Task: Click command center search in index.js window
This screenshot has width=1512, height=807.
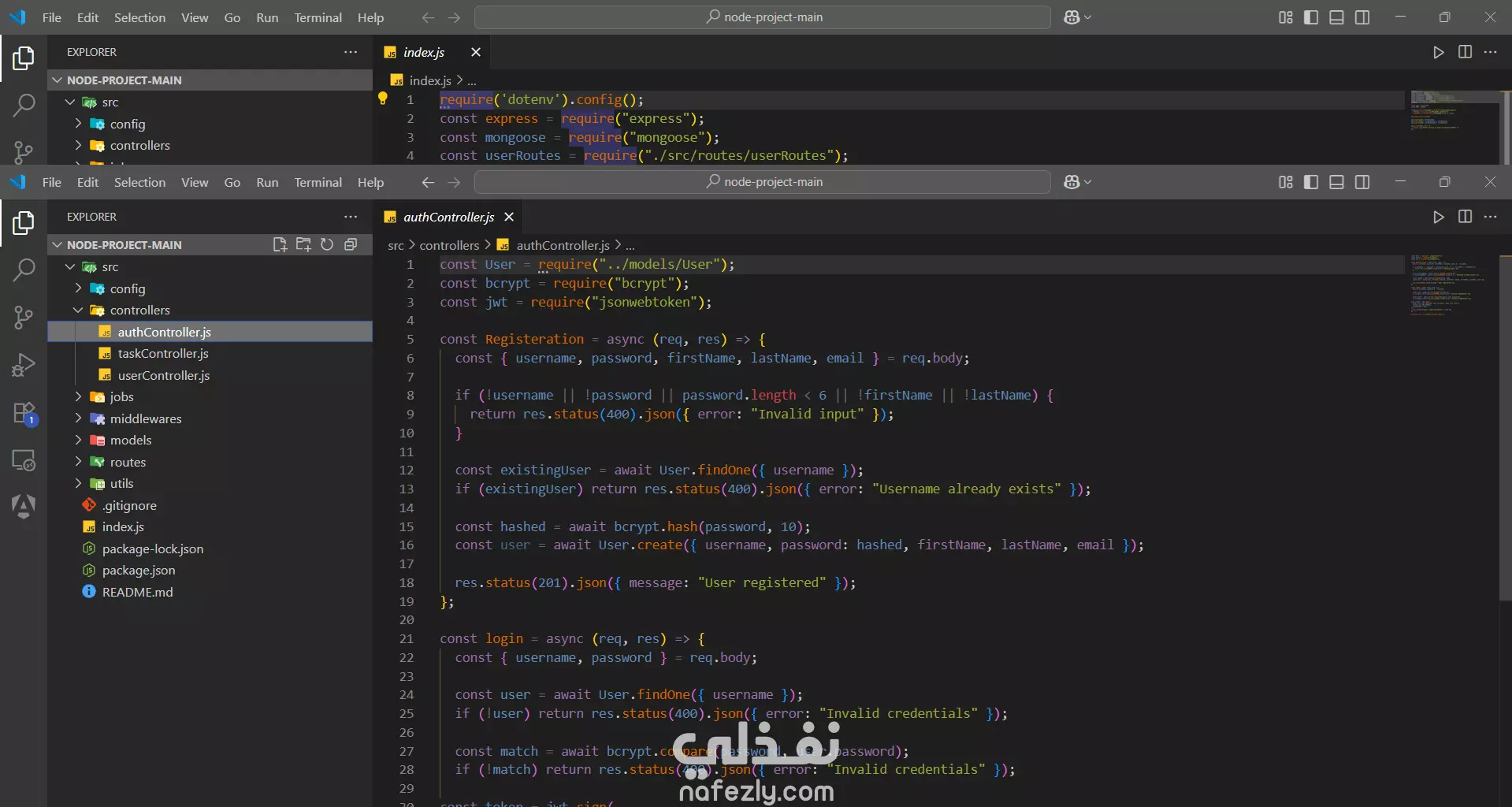Action: 763,17
